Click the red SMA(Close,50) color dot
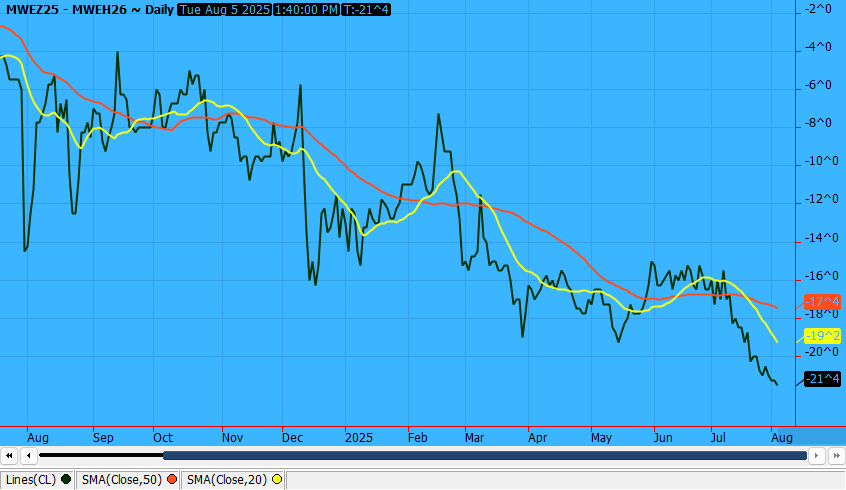Viewport: 846px width, 490px height. click(172, 480)
